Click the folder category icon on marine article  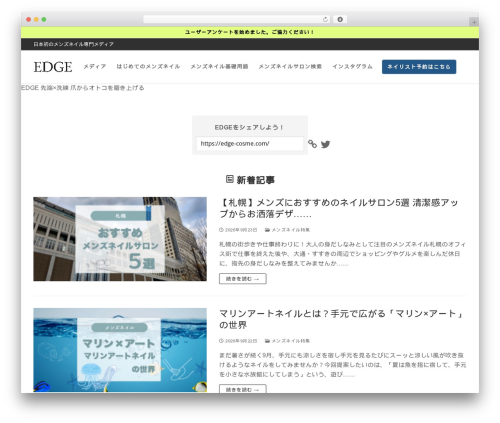pyautogui.click(x=267, y=341)
